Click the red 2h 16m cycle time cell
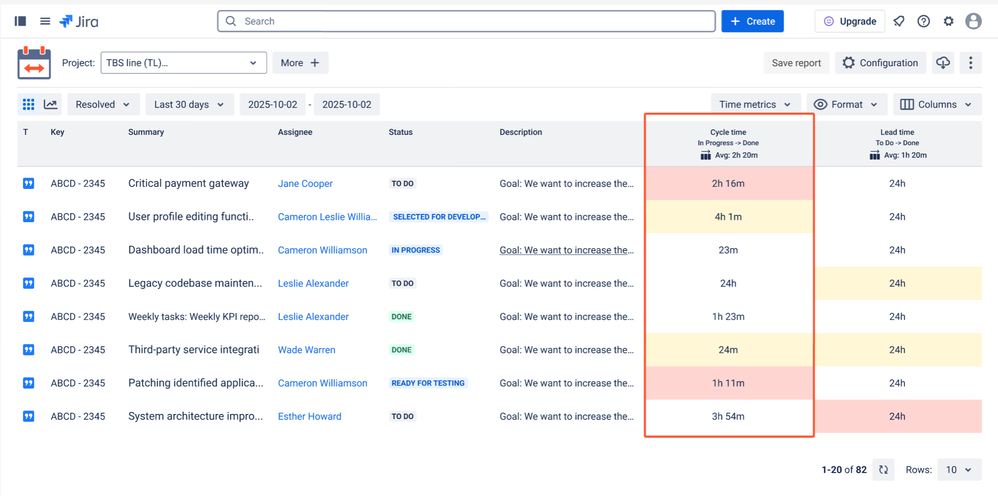The width and height of the screenshot is (998, 496). 728,184
